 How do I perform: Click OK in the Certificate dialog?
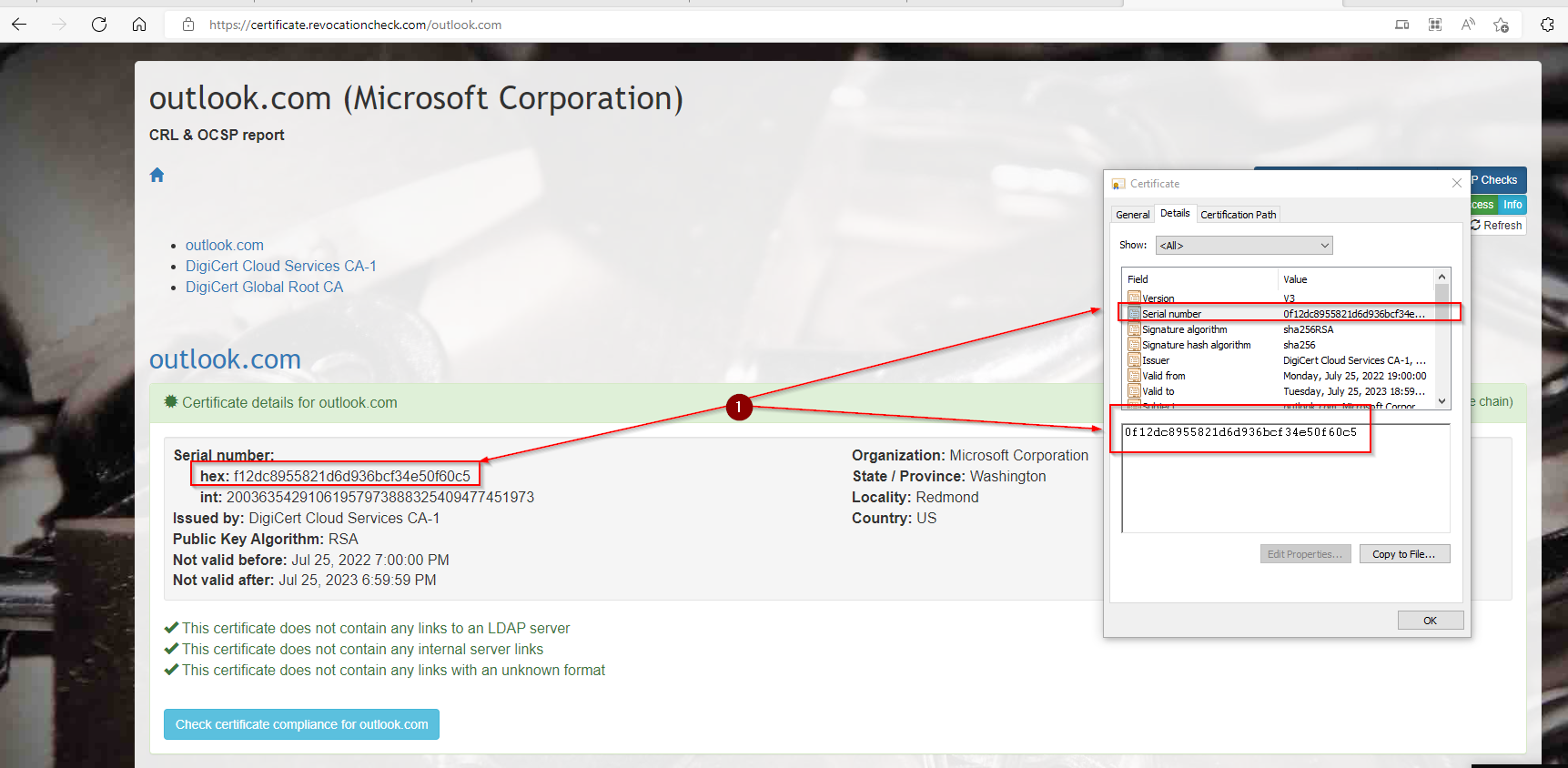click(x=1431, y=621)
